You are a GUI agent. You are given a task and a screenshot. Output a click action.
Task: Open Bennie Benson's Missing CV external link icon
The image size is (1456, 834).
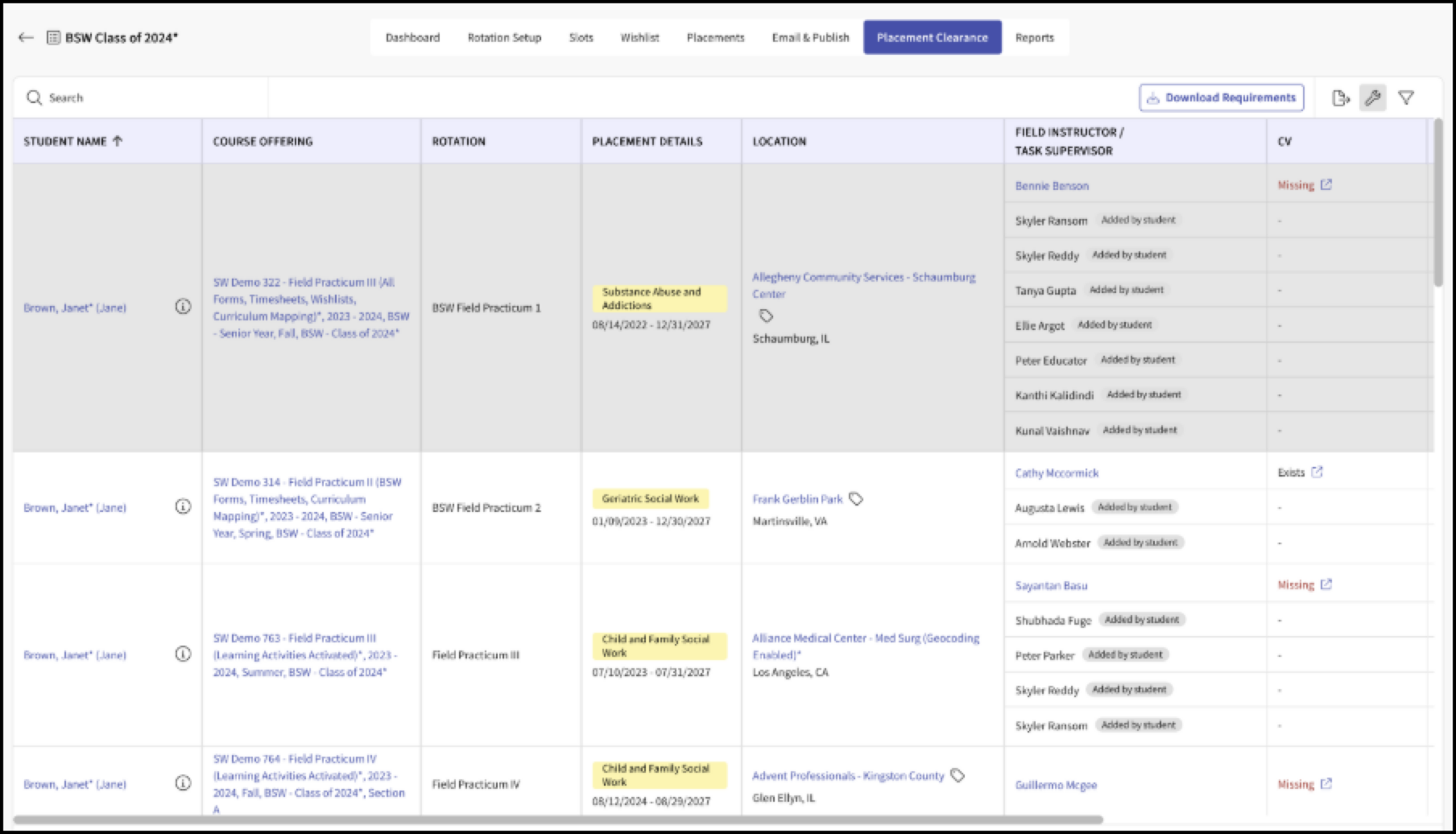coord(1326,184)
